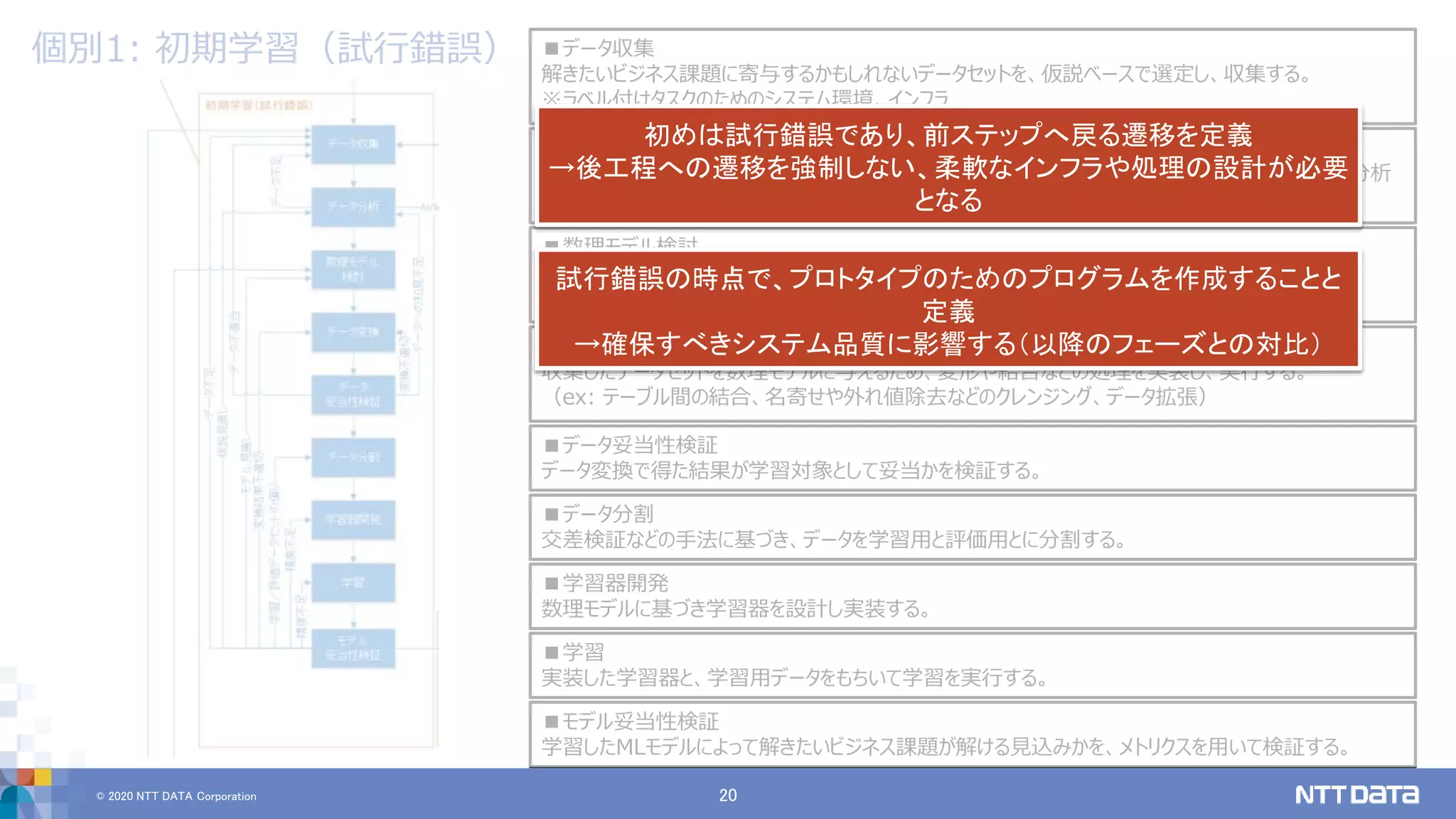The height and width of the screenshot is (819, 1456).
Task: Click text データ変換で得た結果が学習対象として妥当かを検証する
Action: point(791,471)
